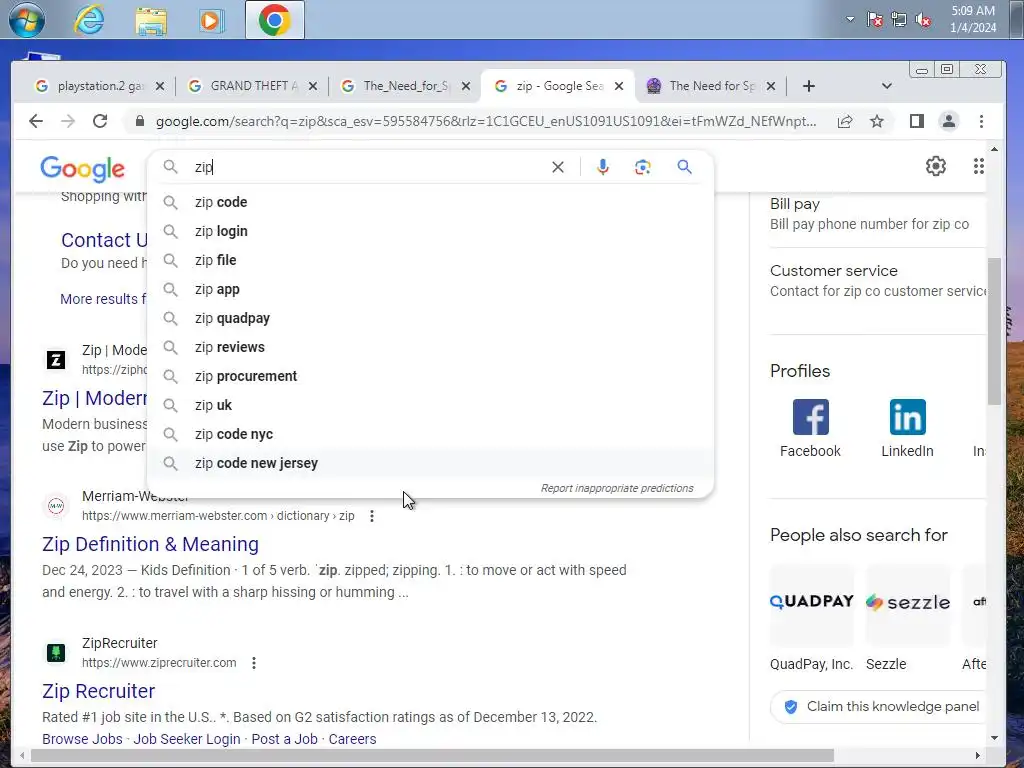This screenshot has height=768, width=1024.
Task: Open the Facebook profile icon
Action: 810,417
